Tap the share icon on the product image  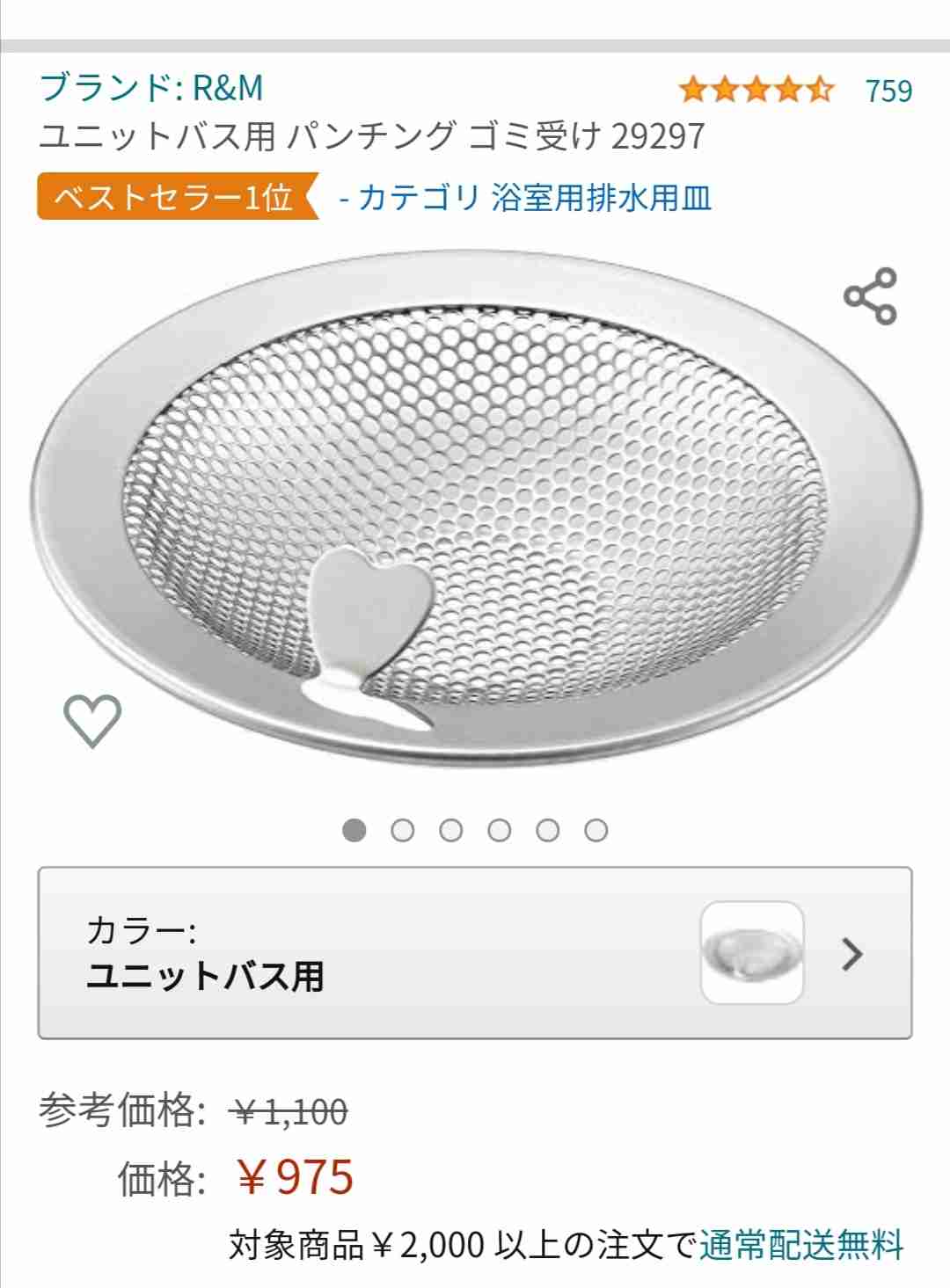click(x=870, y=296)
